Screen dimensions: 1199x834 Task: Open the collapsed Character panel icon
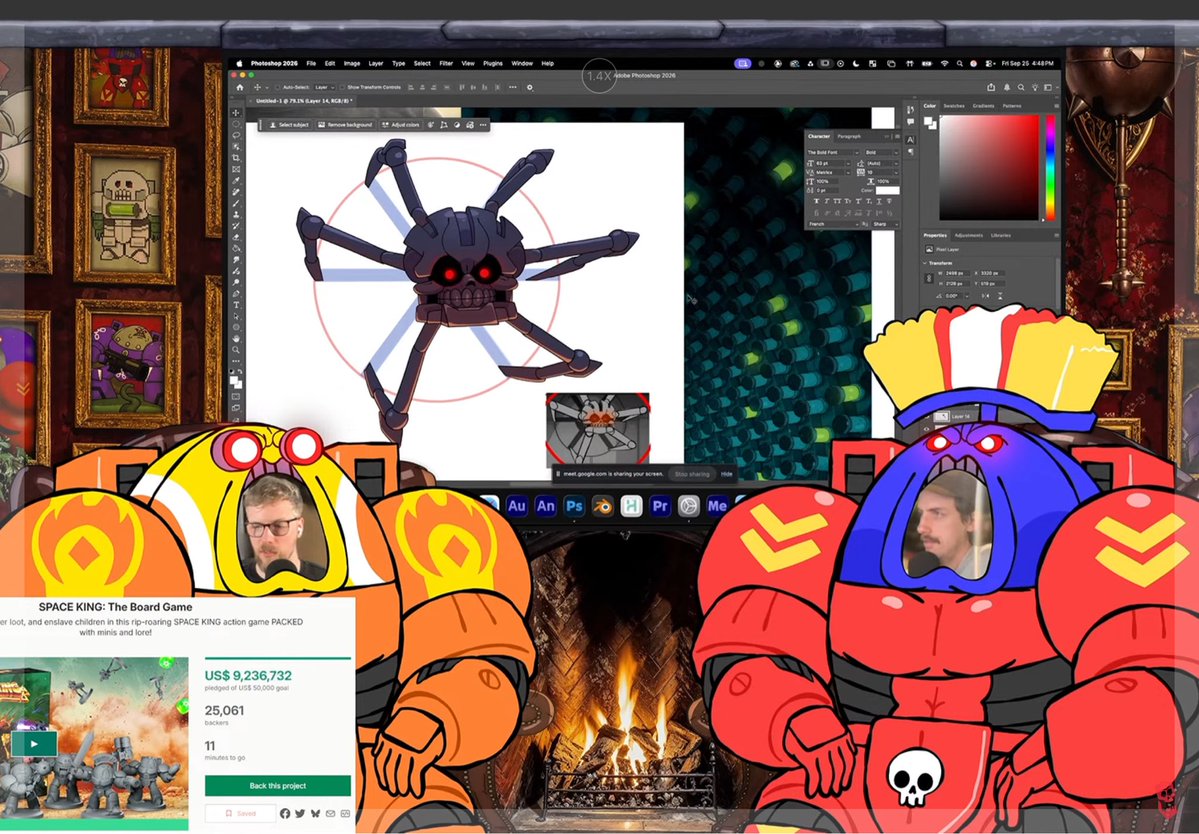(909, 140)
